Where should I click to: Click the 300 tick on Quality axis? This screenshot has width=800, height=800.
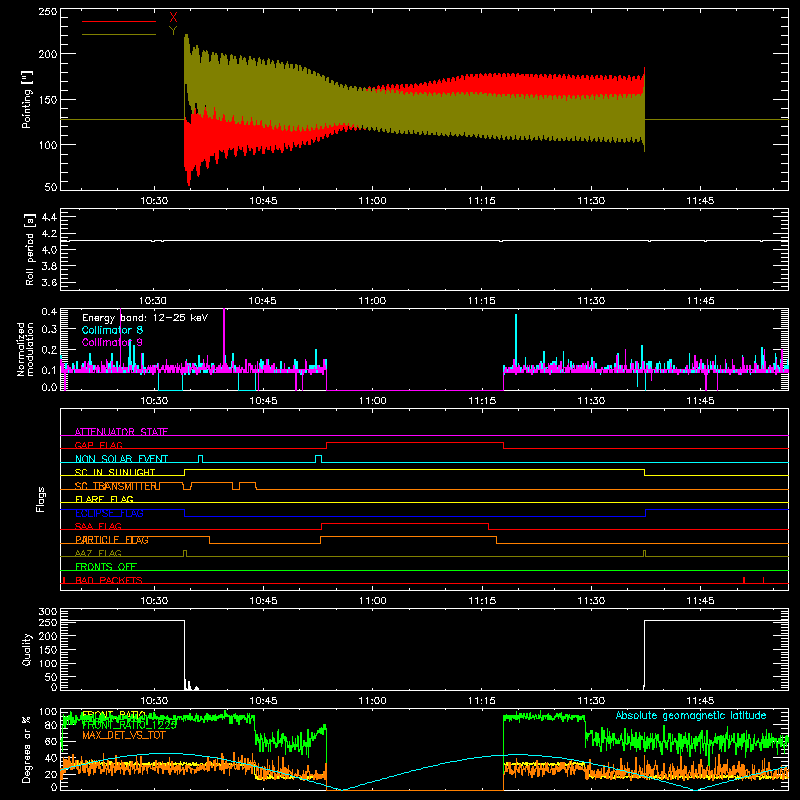[x=48, y=612]
